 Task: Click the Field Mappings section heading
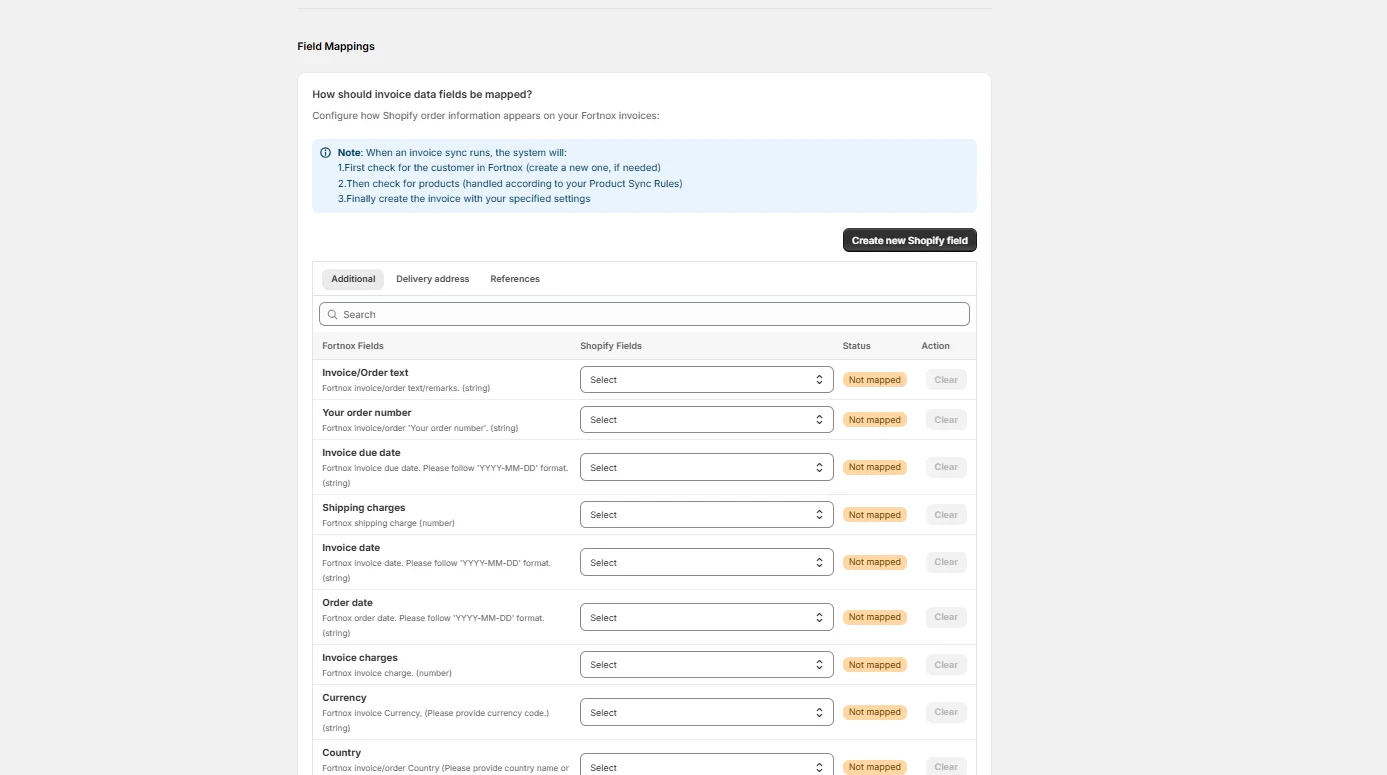(x=336, y=46)
